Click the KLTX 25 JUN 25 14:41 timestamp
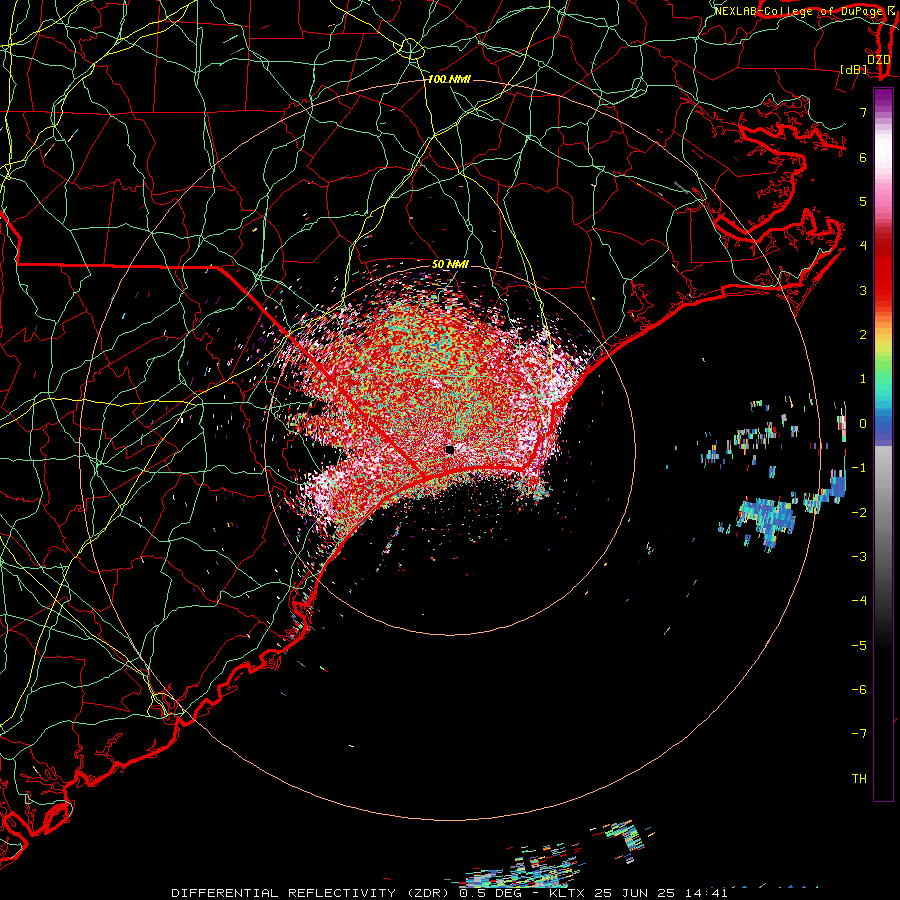 point(638,893)
